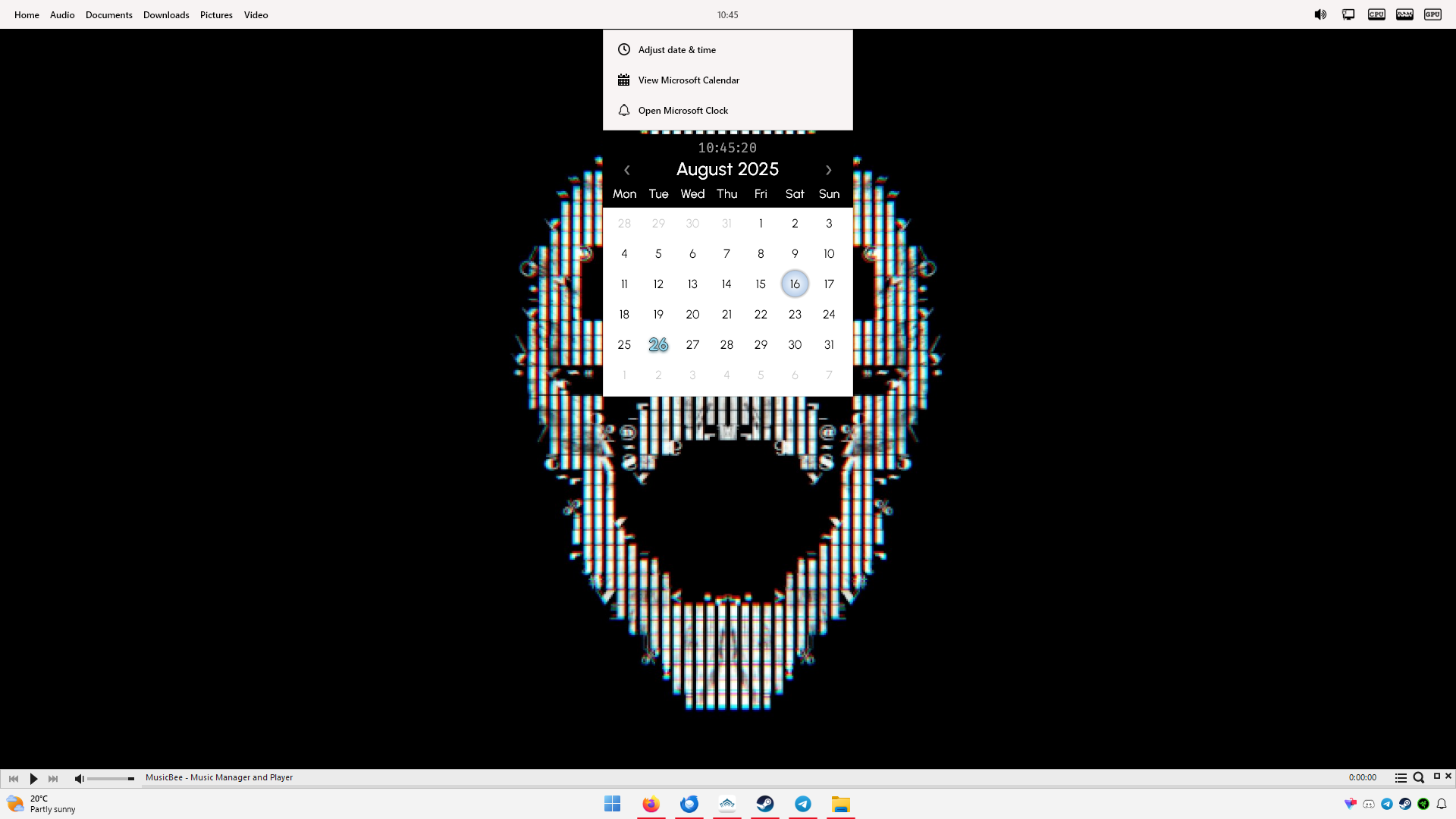Select Adjust date & time menu entry
The width and height of the screenshot is (1456, 819).
[x=676, y=49]
